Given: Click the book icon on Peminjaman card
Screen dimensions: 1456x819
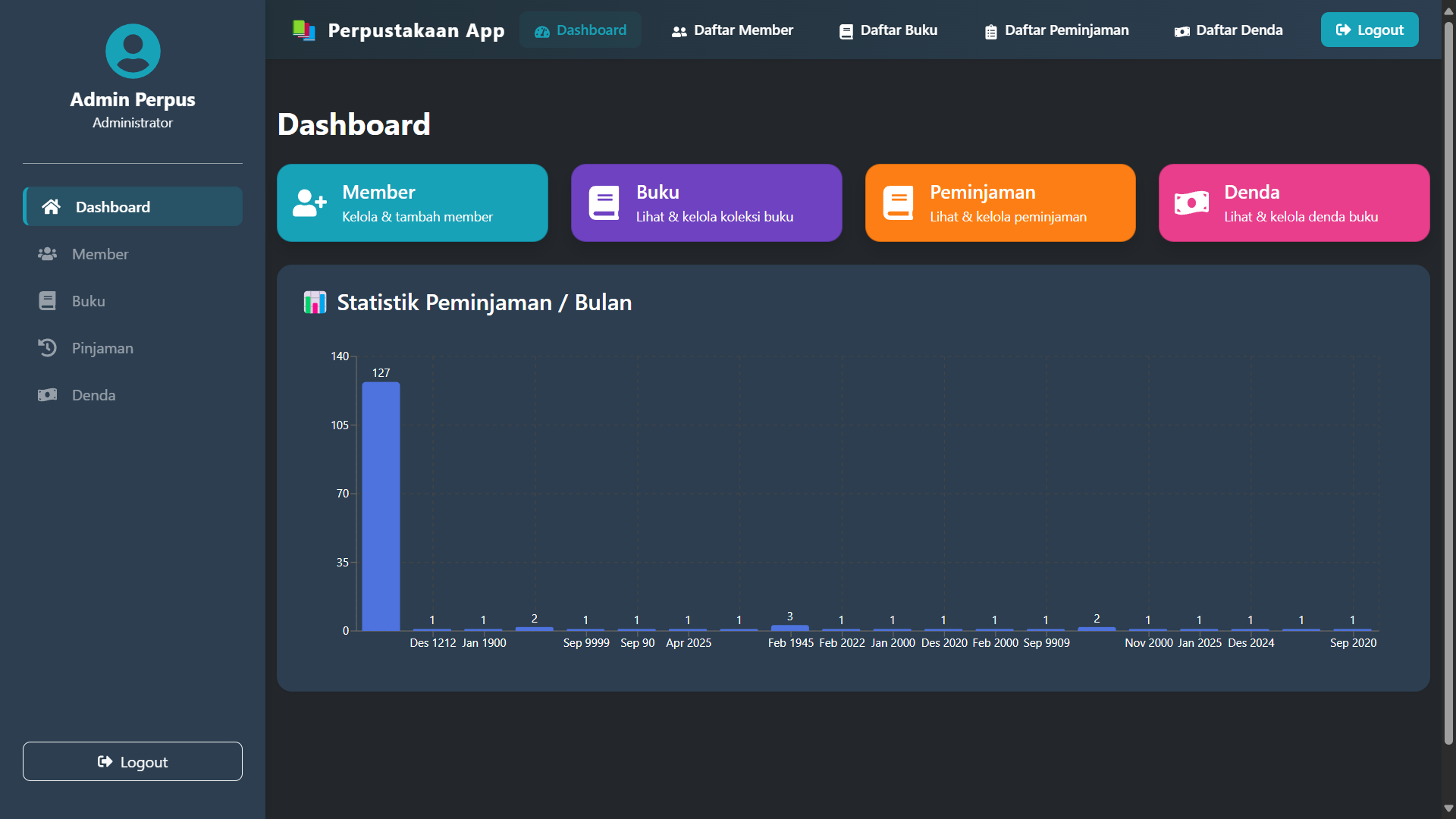Looking at the screenshot, I should tap(898, 203).
